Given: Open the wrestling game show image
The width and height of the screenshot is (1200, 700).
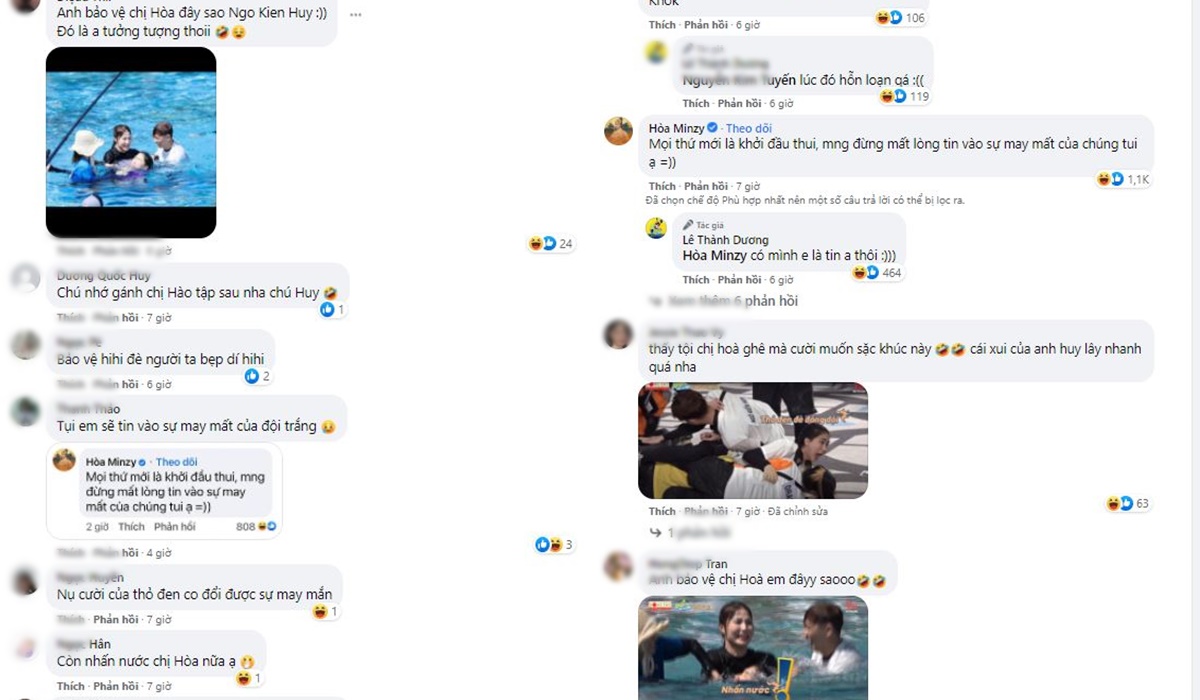Looking at the screenshot, I should (x=753, y=441).
